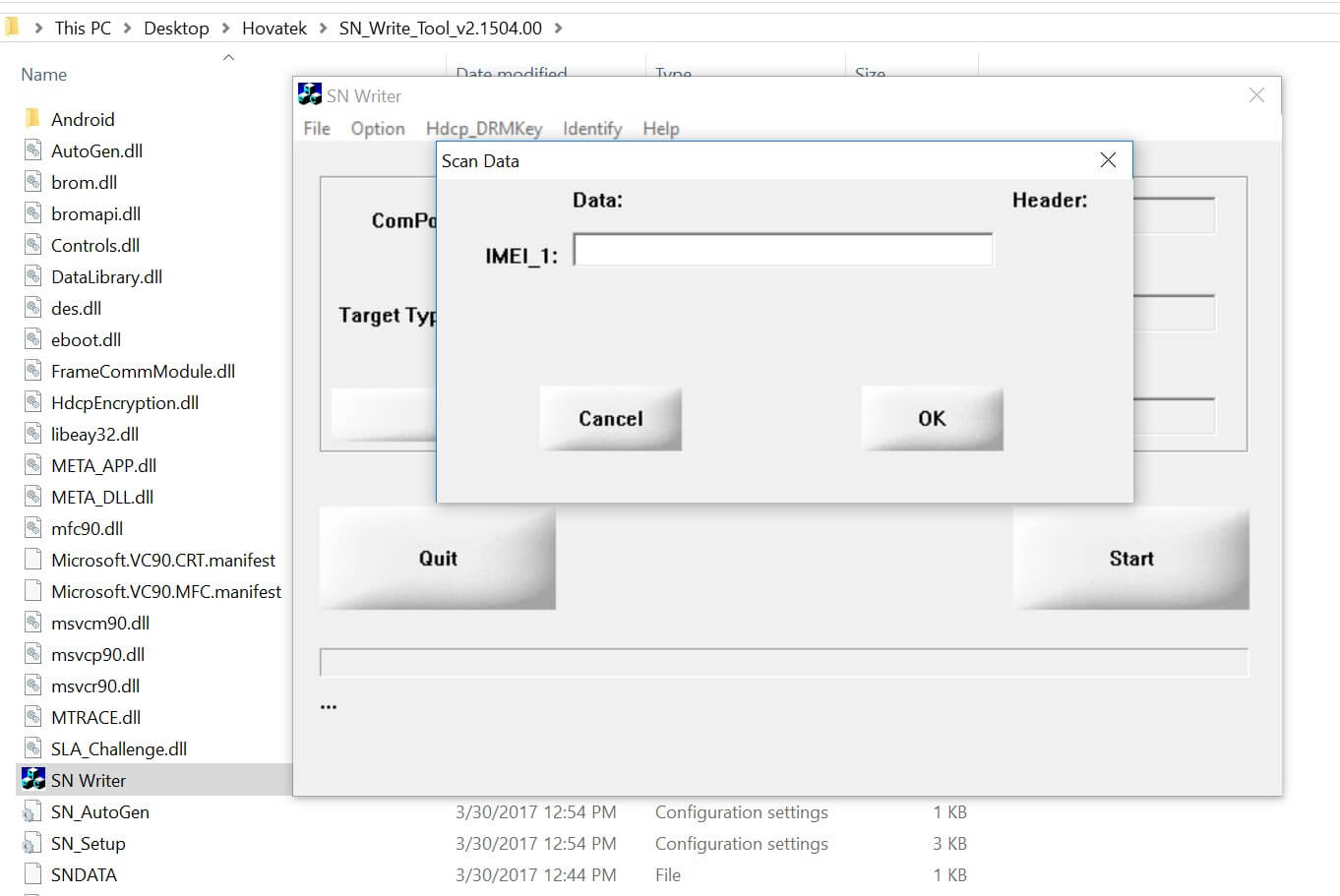
Task: Click inside the IMEI_1 input field
Action: click(782, 250)
